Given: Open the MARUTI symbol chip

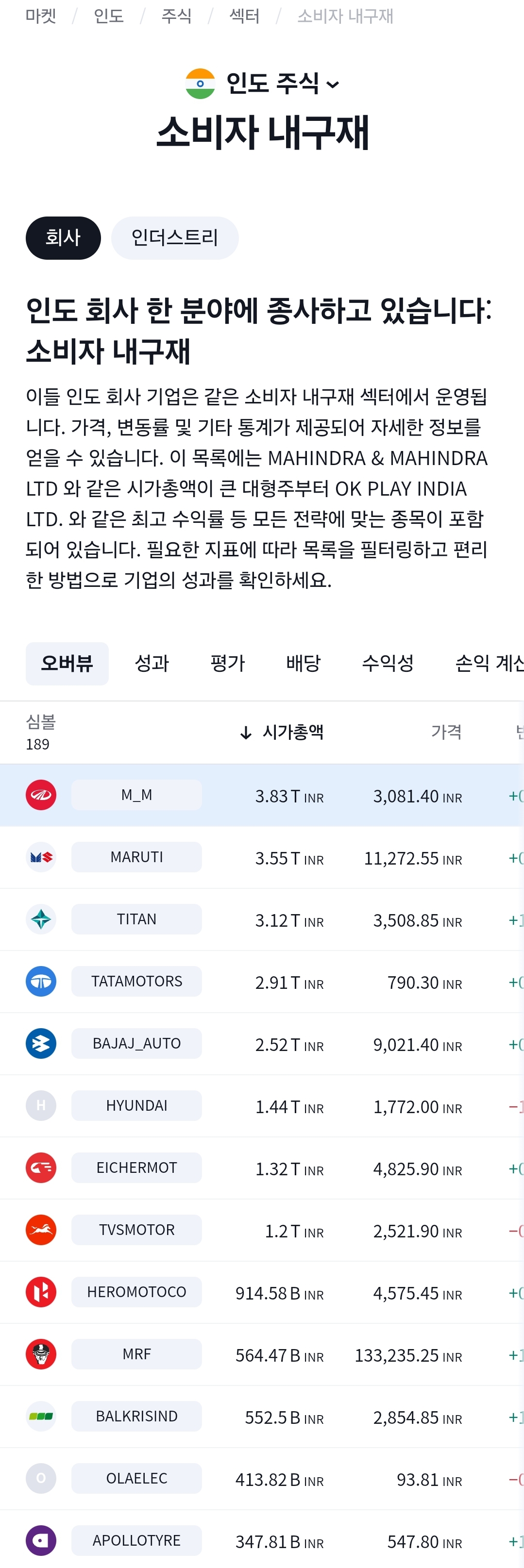Looking at the screenshot, I should (136, 857).
